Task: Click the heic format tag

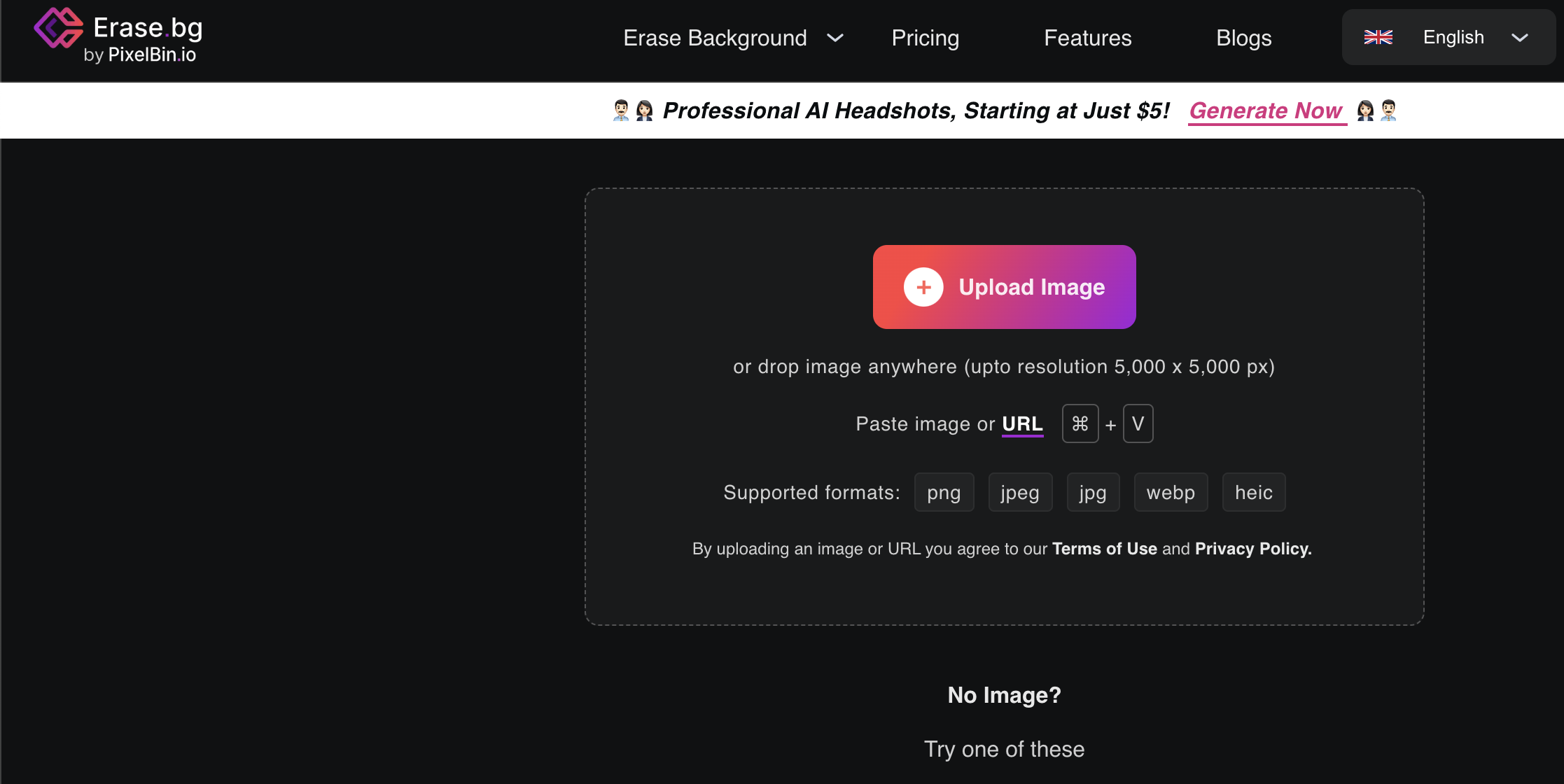Action: pyautogui.click(x=1253, y=492)
